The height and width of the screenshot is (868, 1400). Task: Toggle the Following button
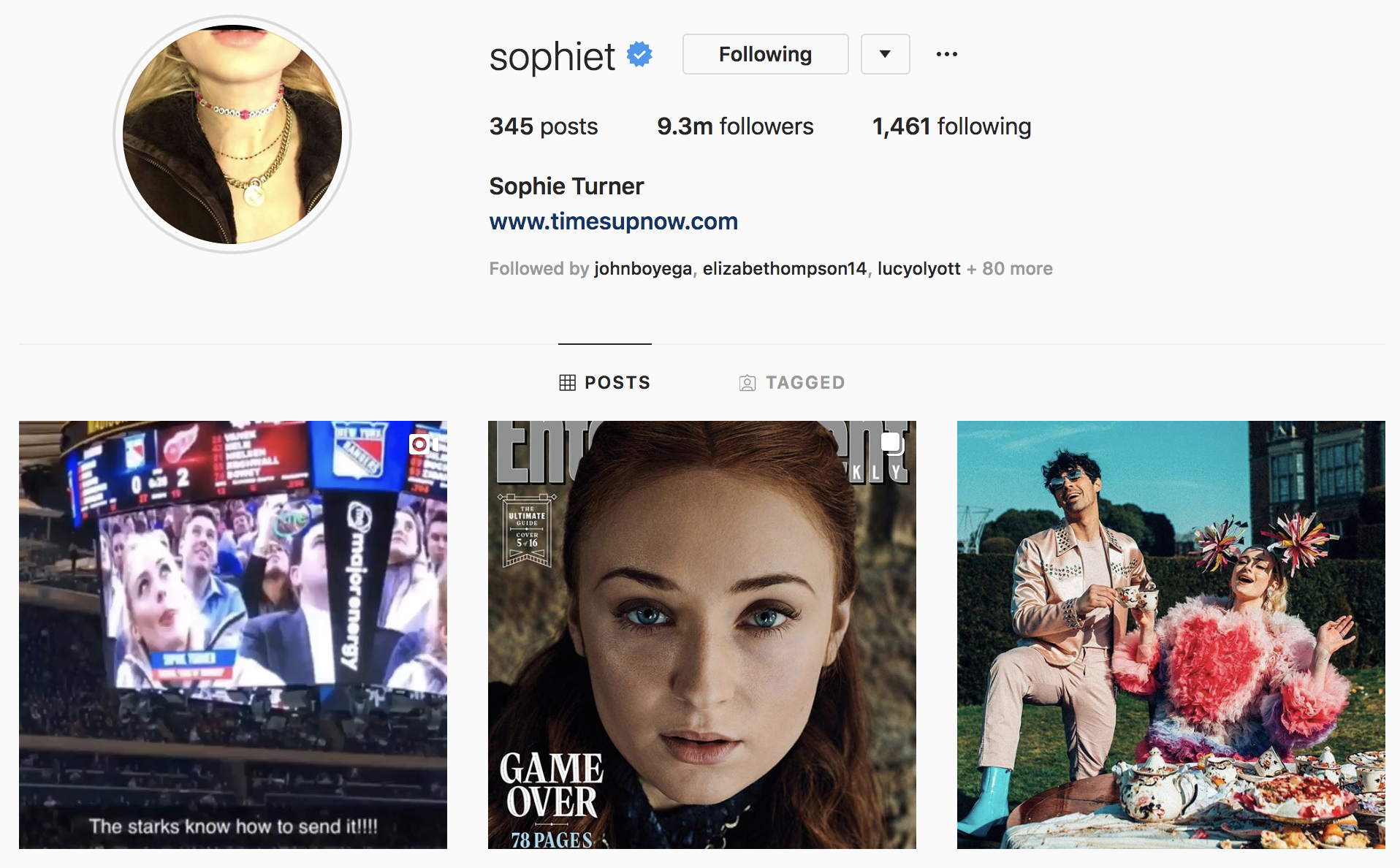pyautogui.click(x=765, y=54)
